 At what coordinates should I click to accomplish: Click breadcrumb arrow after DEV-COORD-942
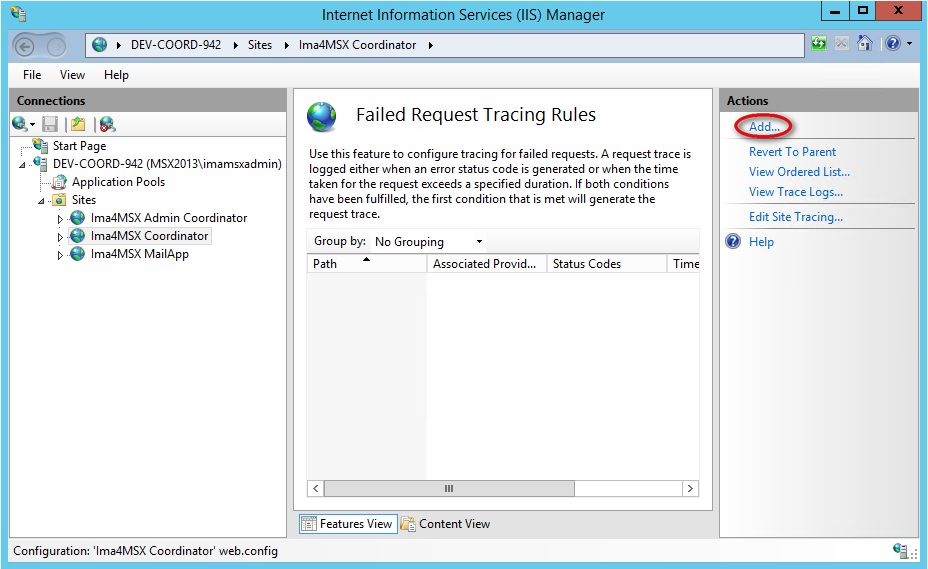(236, 45)
